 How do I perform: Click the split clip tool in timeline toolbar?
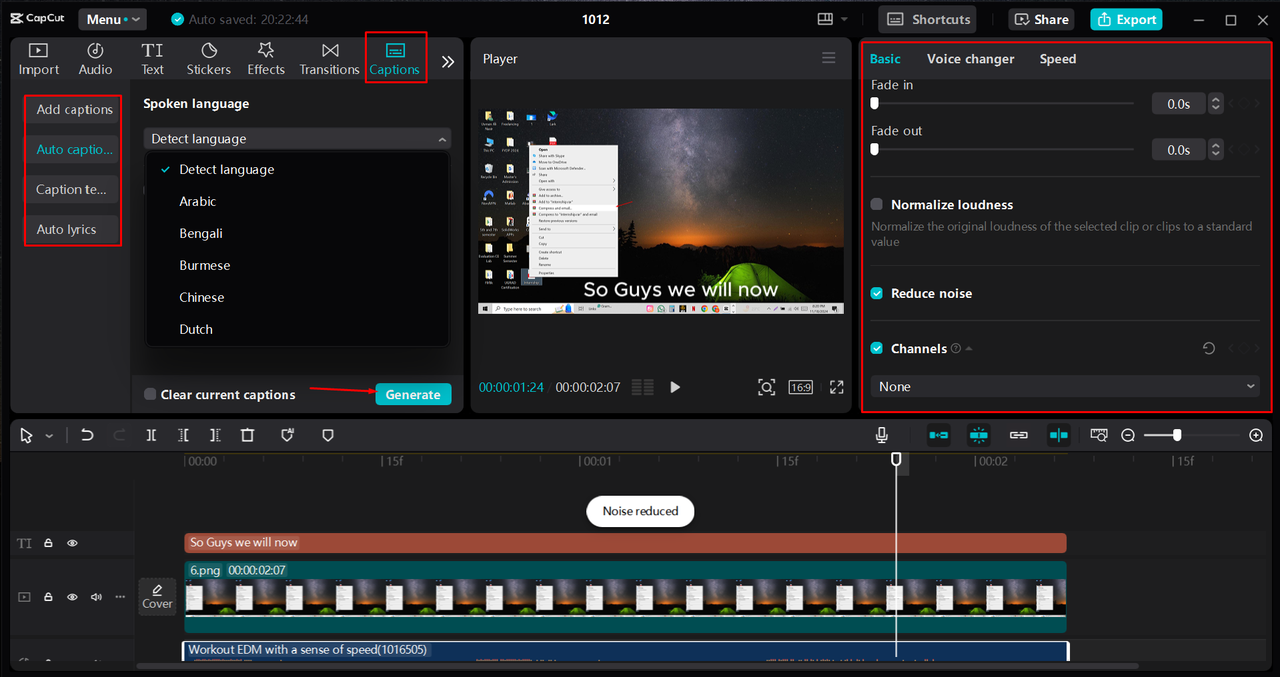(x=151, y=435)
